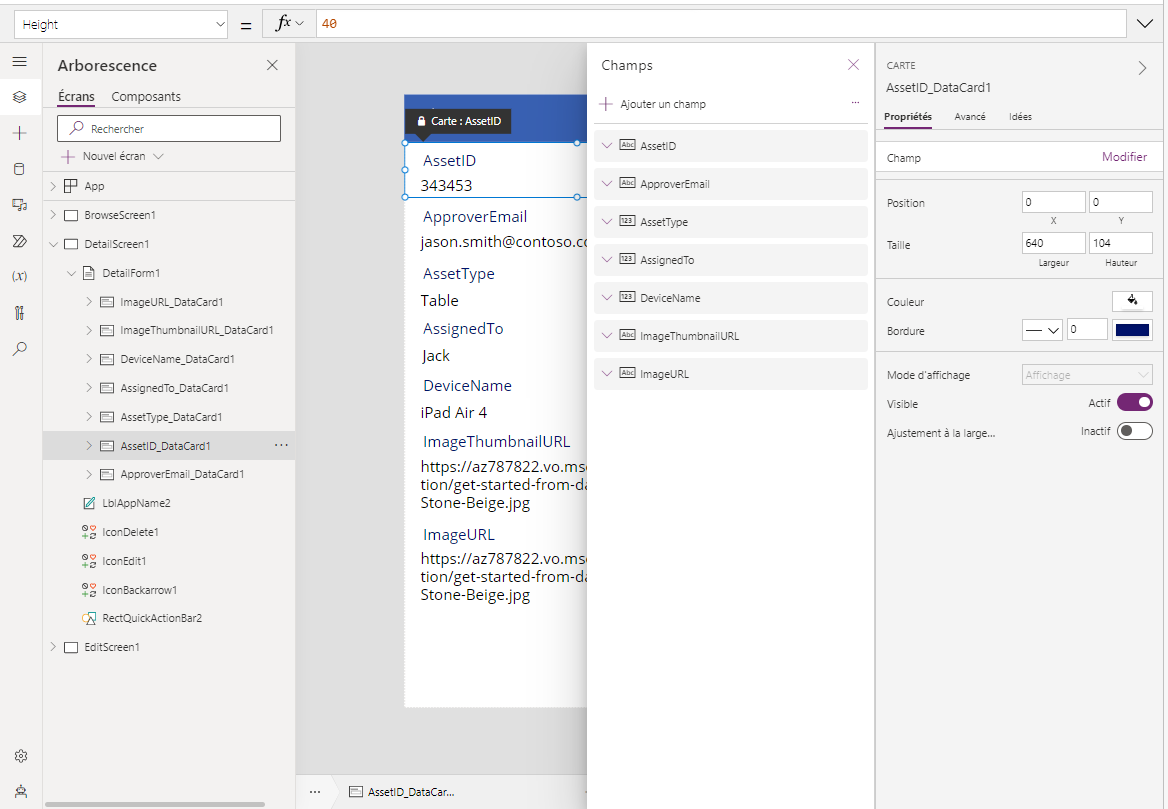
Task: Select the IconEdit1 item in tree
Action: coord(124,561)
